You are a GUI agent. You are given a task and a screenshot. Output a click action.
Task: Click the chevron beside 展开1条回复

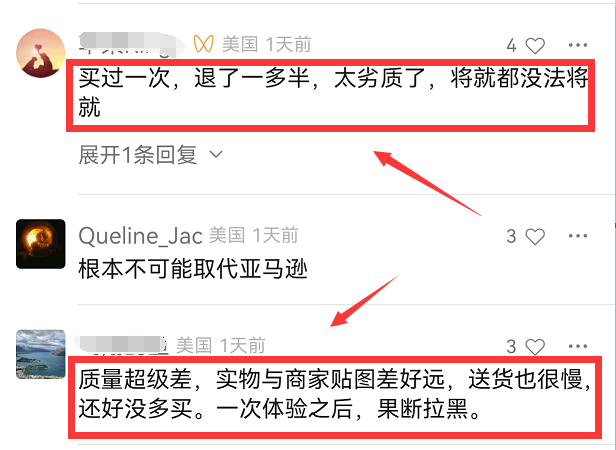pos(216,154)
